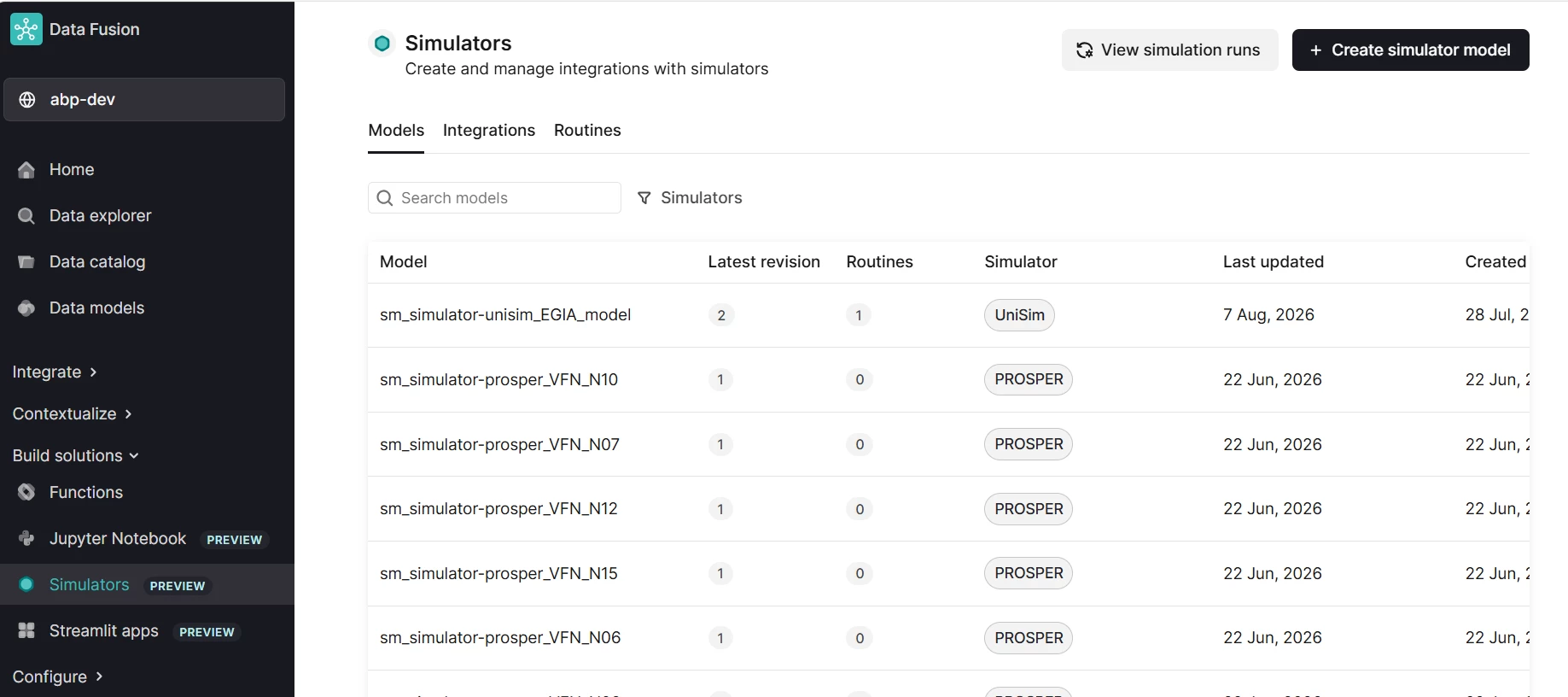The width and height of the screenshot is (1568, 697).
Task: Switch to the Routines tab
Action: click(587, 131)
